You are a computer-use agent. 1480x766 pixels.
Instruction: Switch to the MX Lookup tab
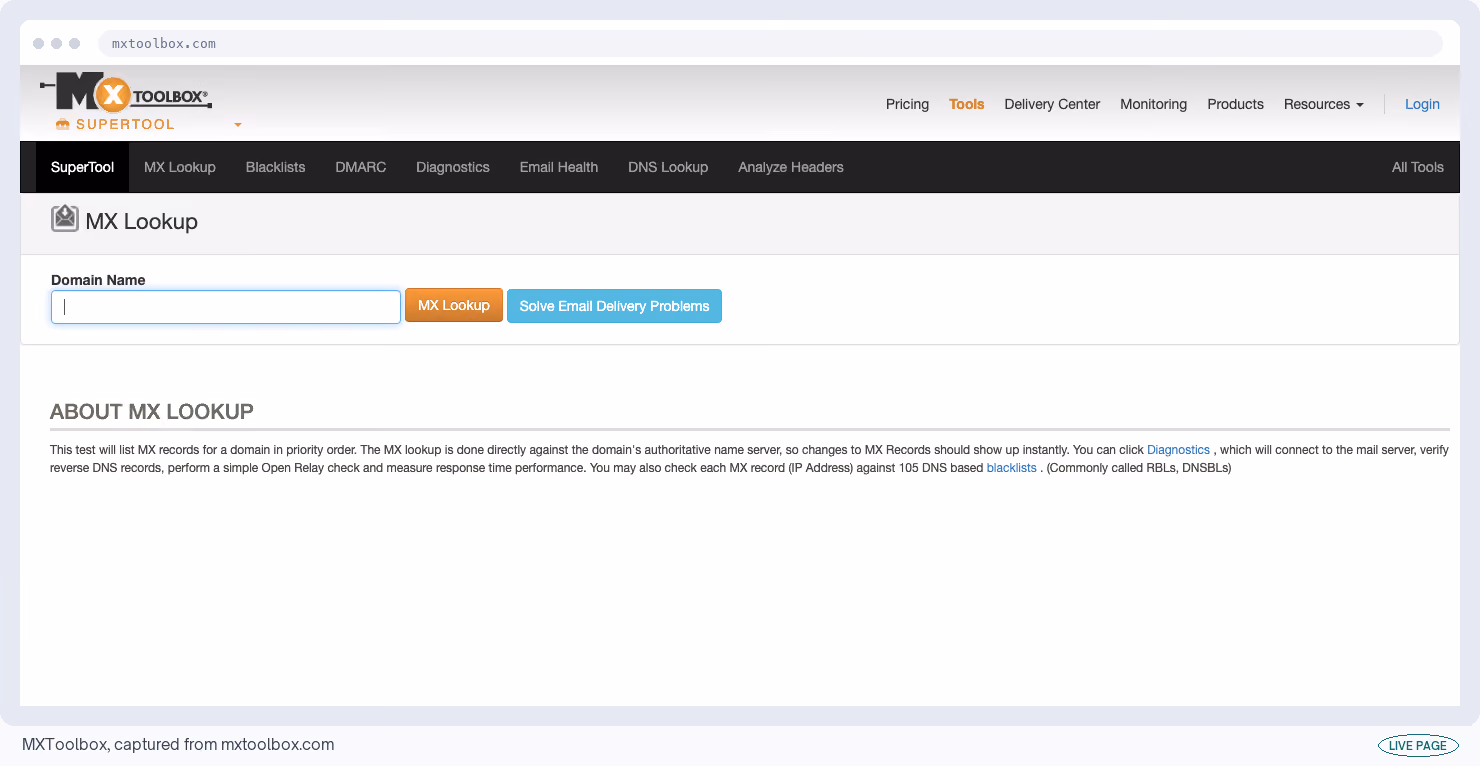point(180,167)
